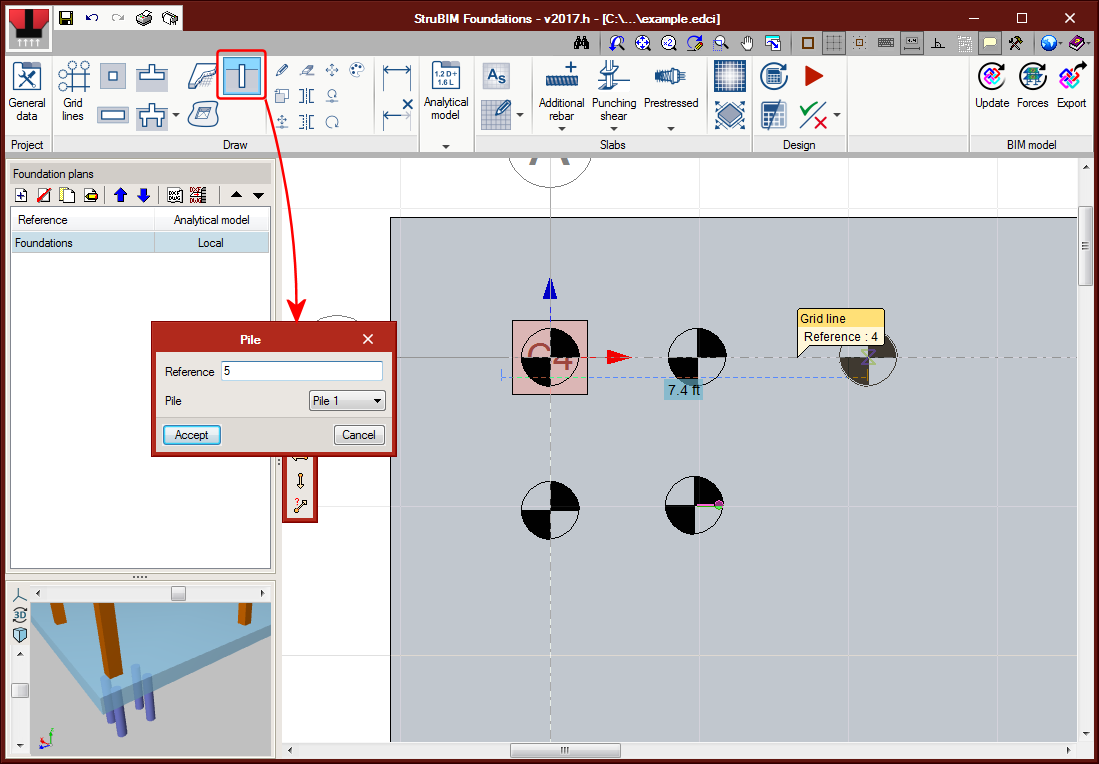The height and width of the screenshot is (764, 1099).
Task: Toggle the tooltip speech-bubble button
Action: [990, 43]
